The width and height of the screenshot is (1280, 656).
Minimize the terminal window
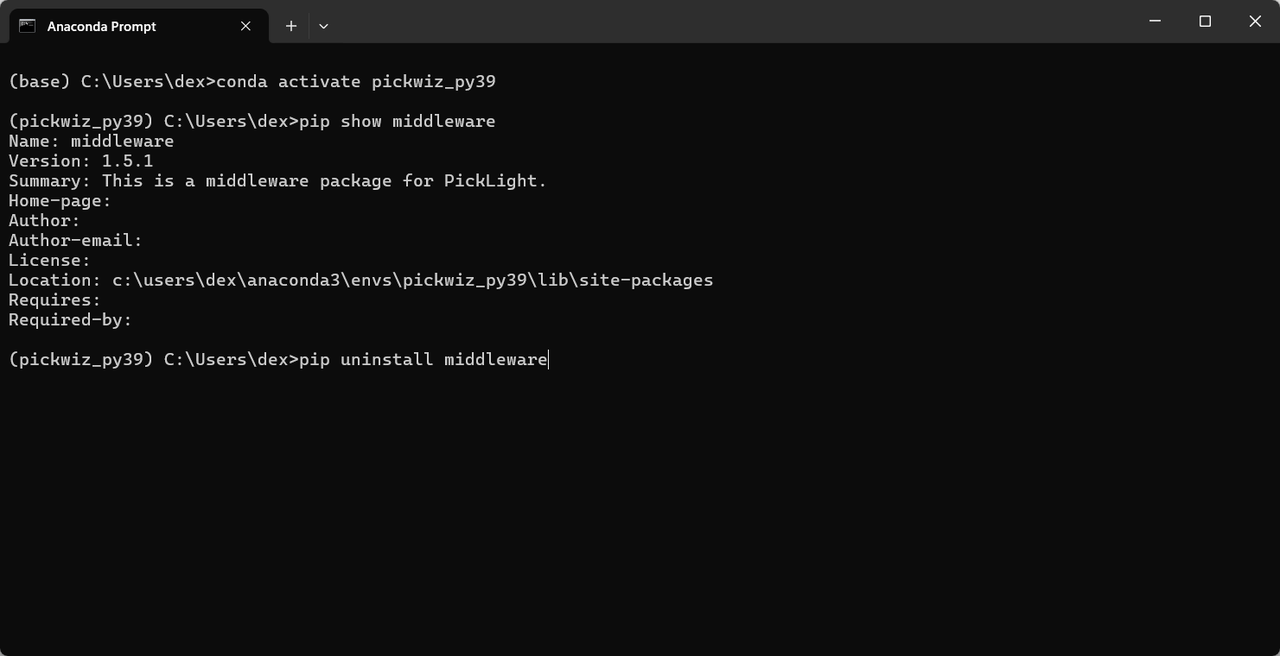pos(1155,21)
